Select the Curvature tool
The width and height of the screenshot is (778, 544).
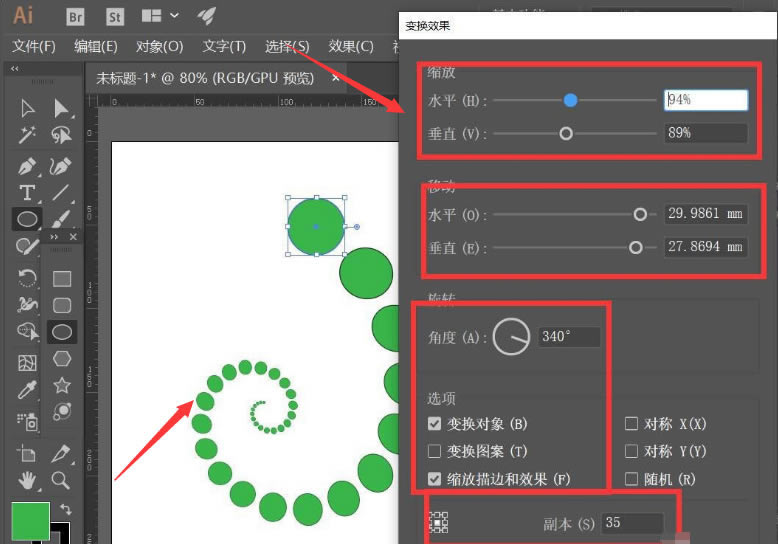point(61,166)
